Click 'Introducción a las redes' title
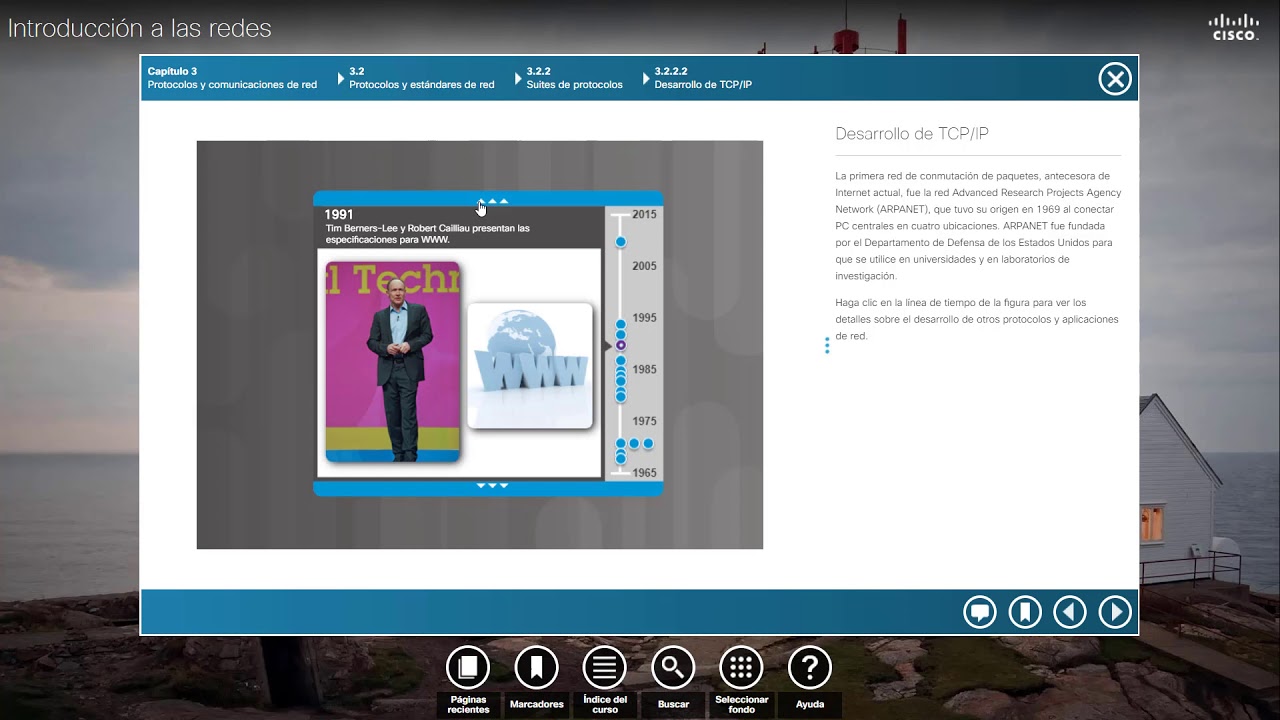 point(140,28)
